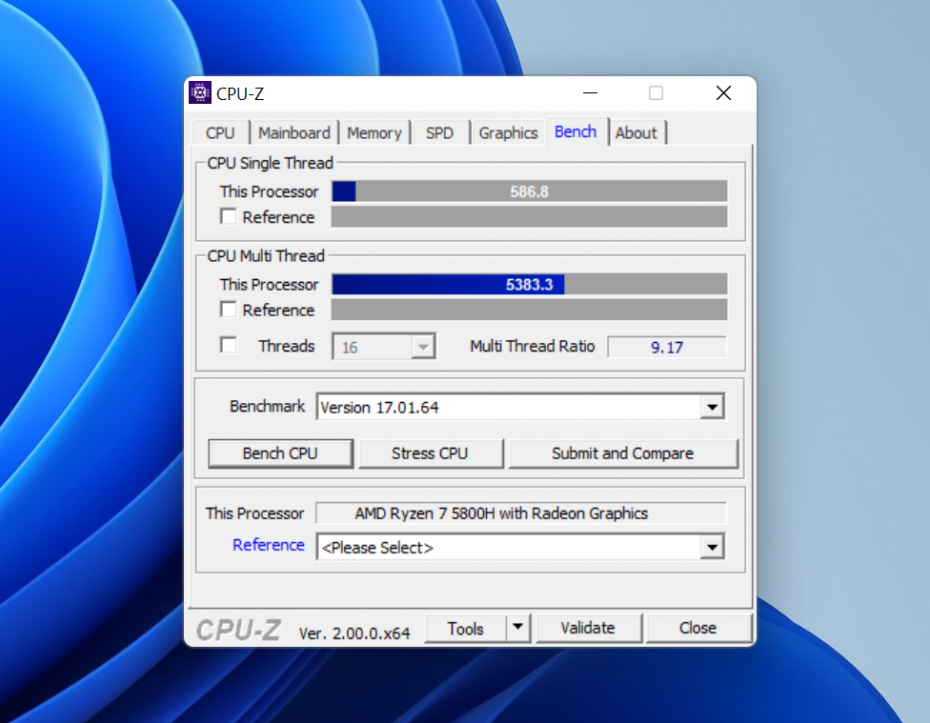Open the Tools dropdown arrow

(x=517, y=628)
